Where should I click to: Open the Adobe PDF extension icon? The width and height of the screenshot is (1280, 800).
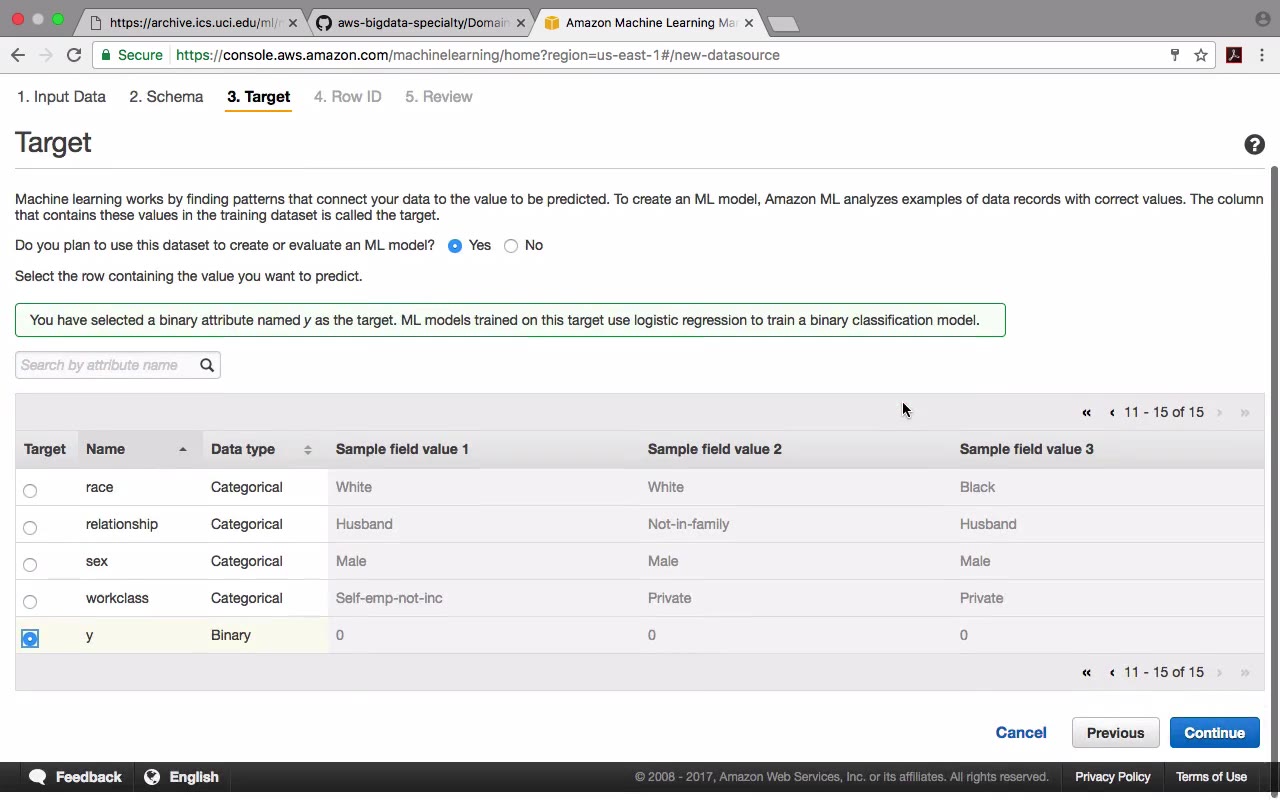point(1234,55)
